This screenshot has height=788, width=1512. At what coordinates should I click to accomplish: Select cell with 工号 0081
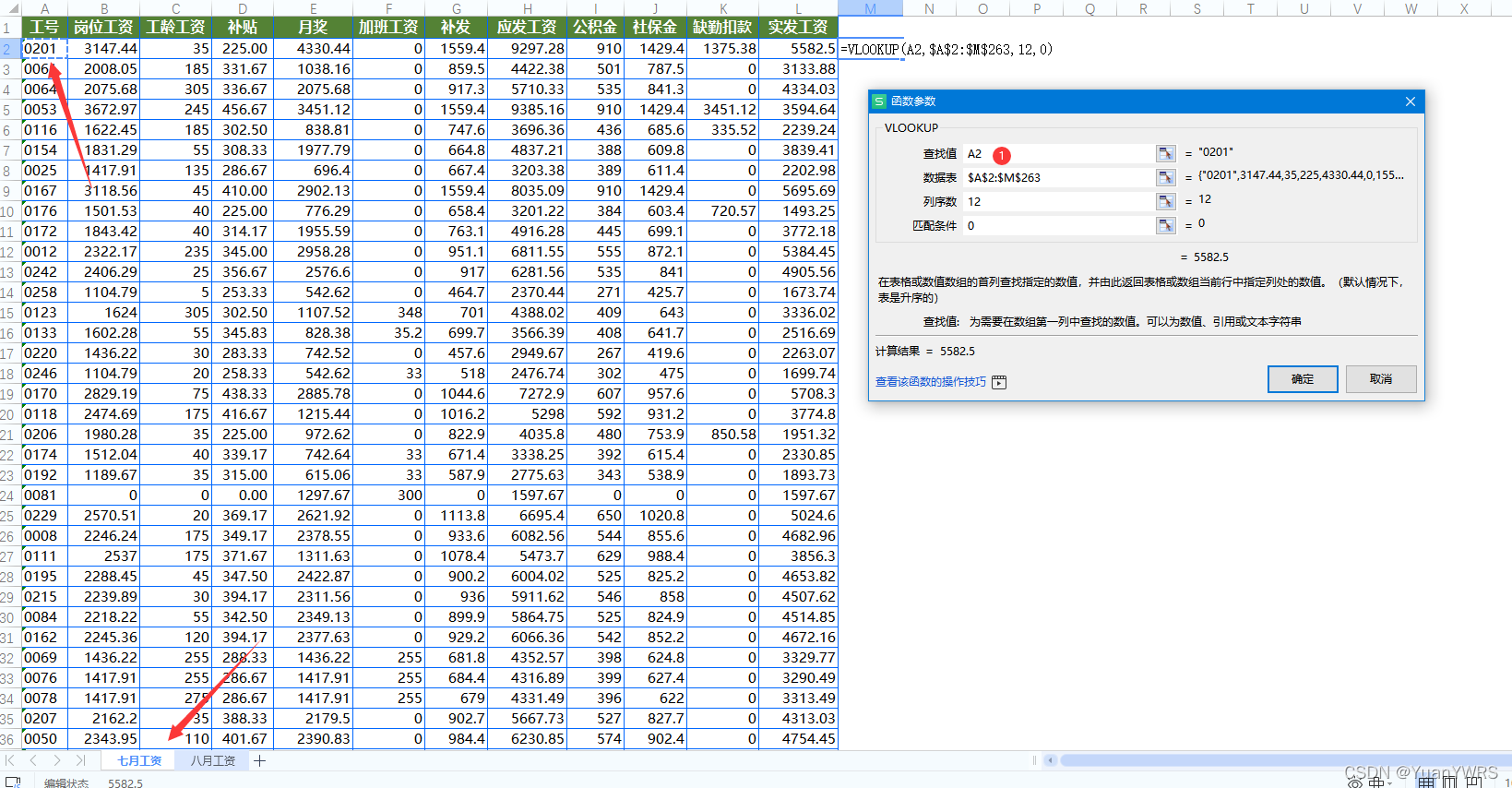[x=44, y=495]
